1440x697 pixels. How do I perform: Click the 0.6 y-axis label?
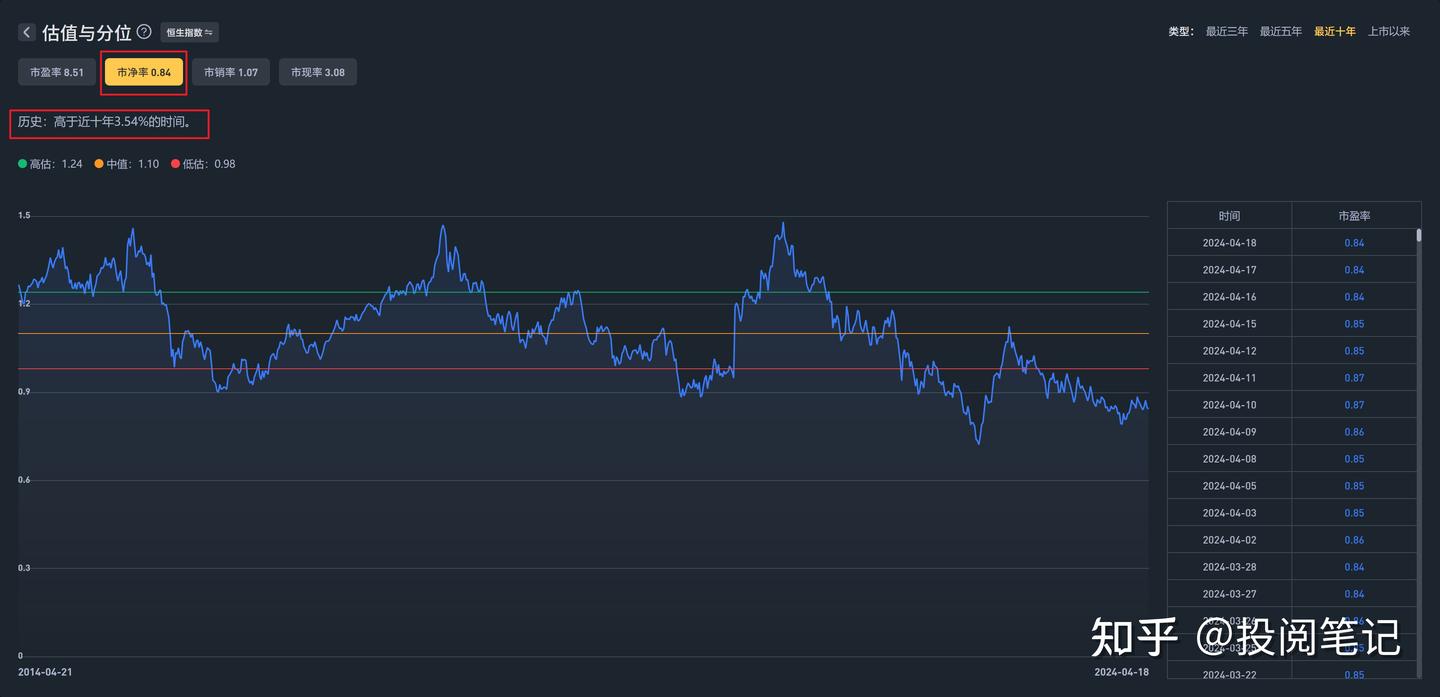[x=24, y=480]
